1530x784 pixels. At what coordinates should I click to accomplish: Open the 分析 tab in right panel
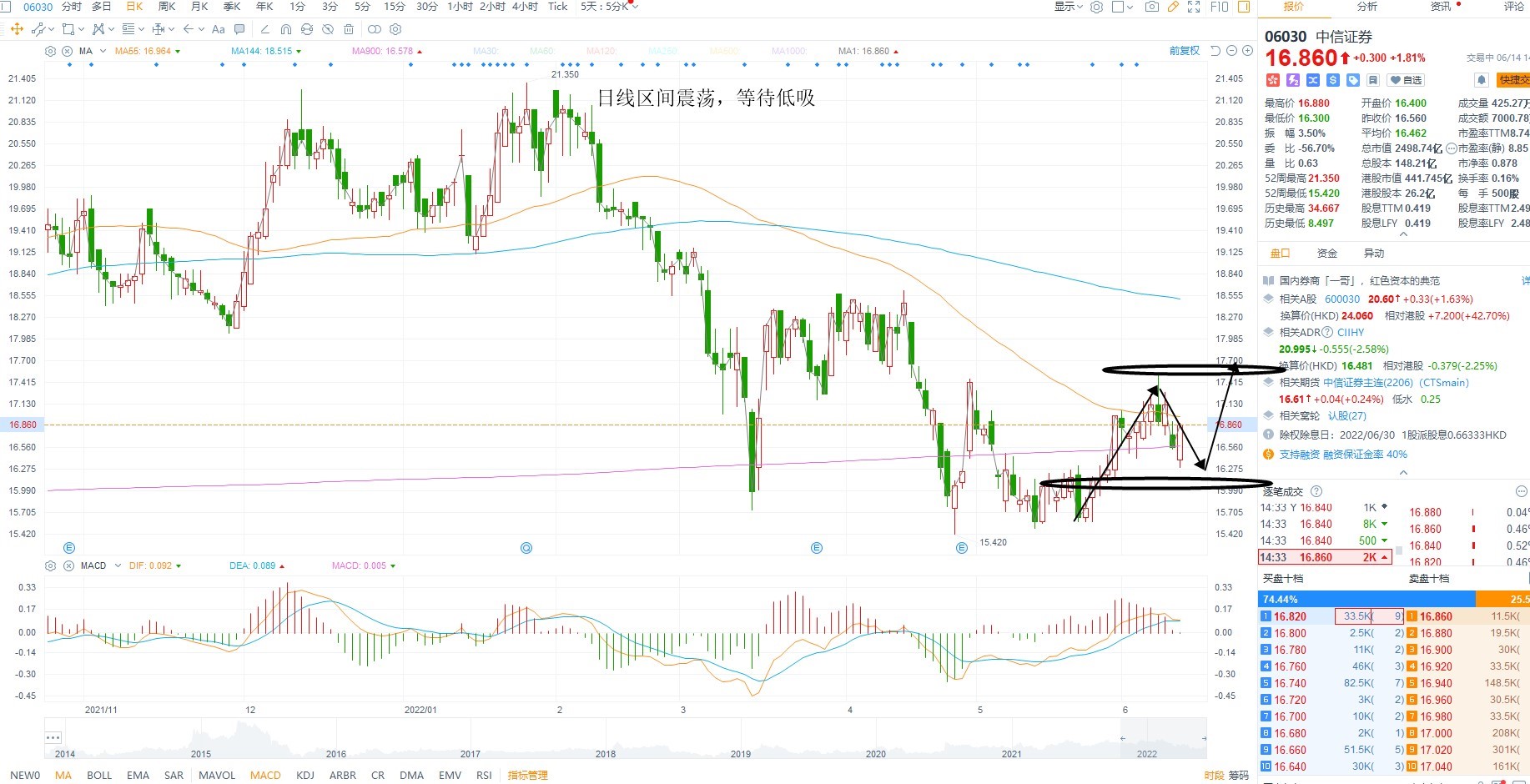pyautogui.click(x=1367, y=7)
